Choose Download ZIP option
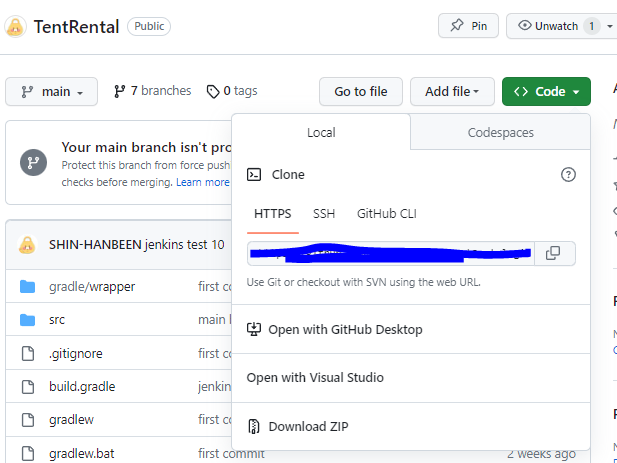617x463 pixels. [411, 426]
